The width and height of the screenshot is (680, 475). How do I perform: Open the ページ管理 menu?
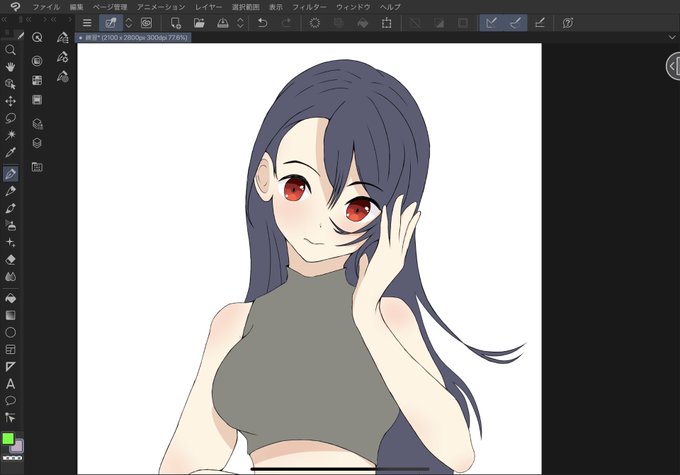coord(110,7)
